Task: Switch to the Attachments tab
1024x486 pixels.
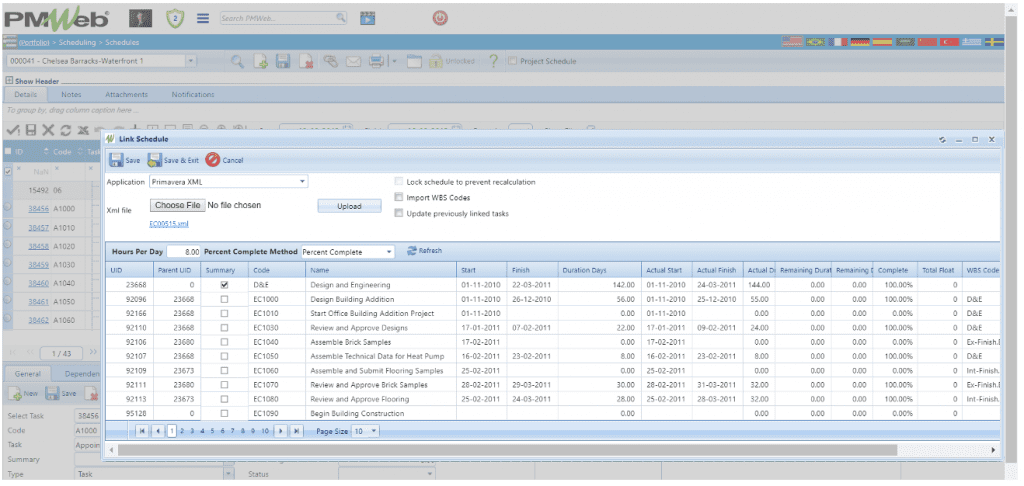Action: click(x=127, y=95)
